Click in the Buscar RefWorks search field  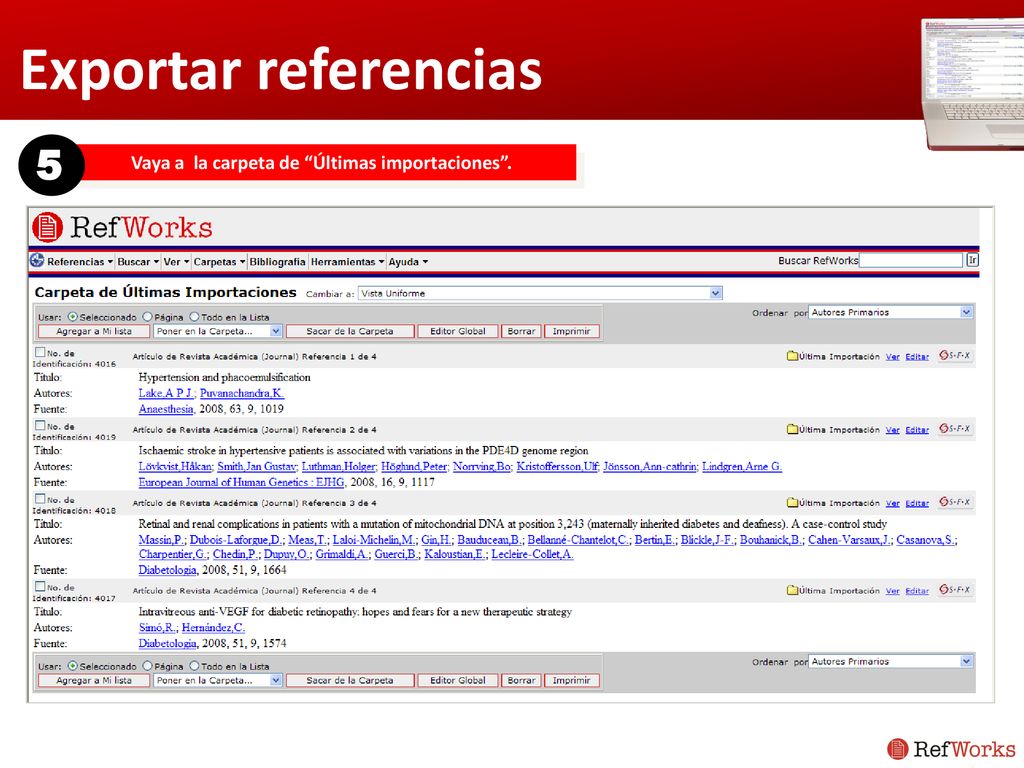pyautogui.click(x=912, y=260)
